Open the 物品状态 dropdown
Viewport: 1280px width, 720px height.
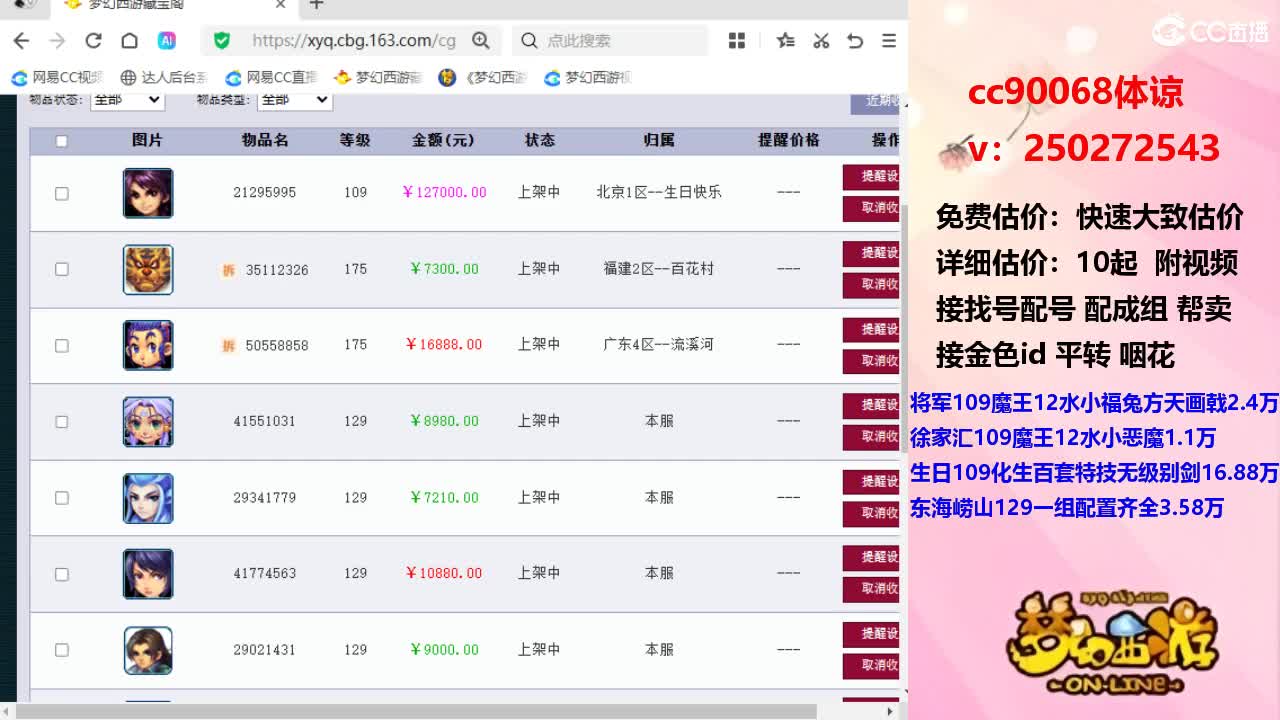click(127, 100)
